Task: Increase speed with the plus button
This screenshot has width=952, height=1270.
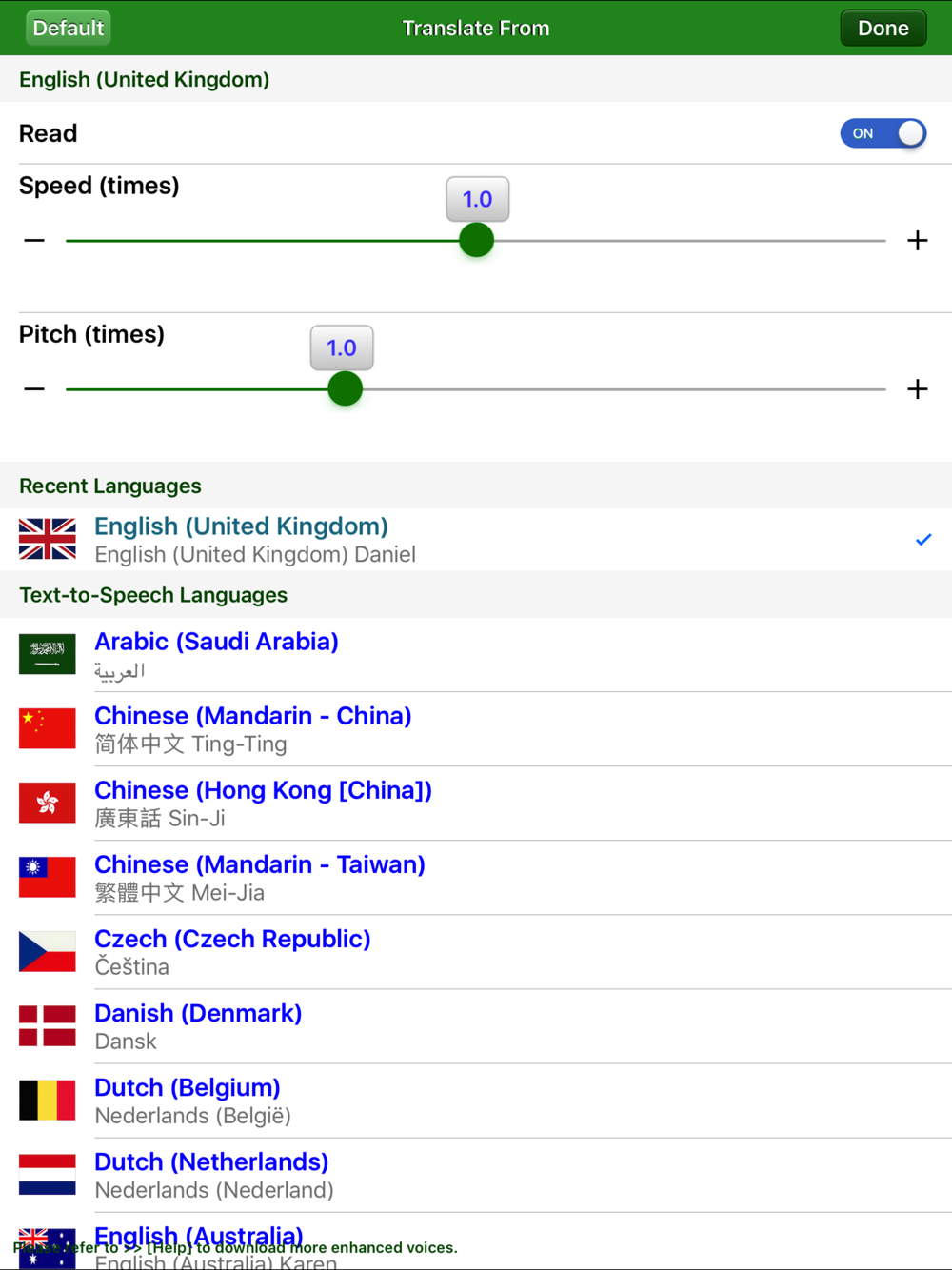Action: coord(918,240)
